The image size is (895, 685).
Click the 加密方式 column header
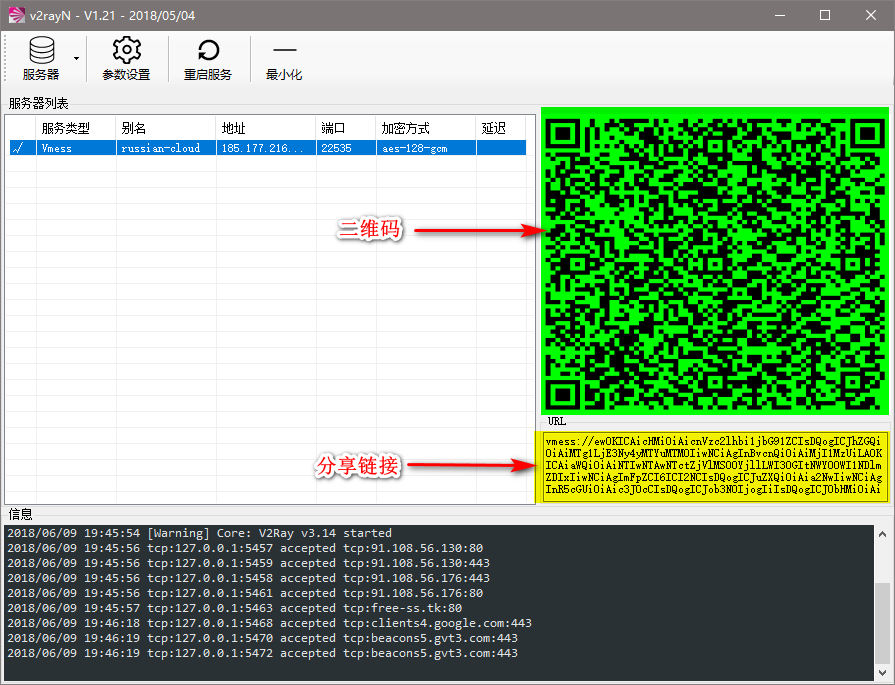click(x=426, y=128)
